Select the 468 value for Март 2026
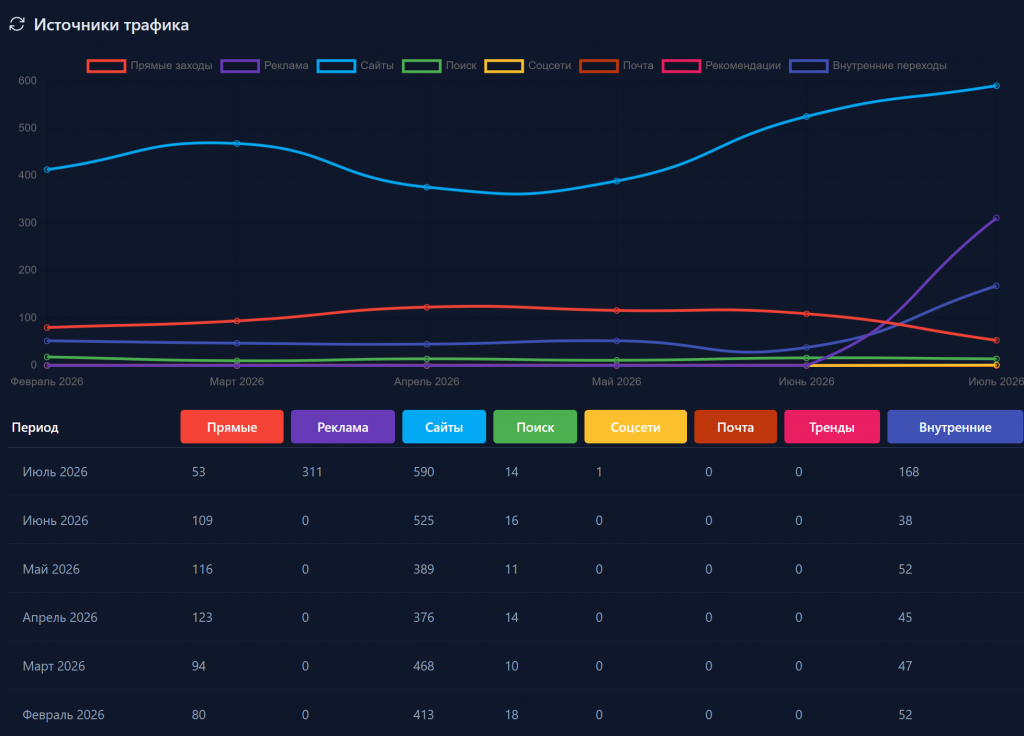This screenshot has height=736, width=1024. (424, 666)
